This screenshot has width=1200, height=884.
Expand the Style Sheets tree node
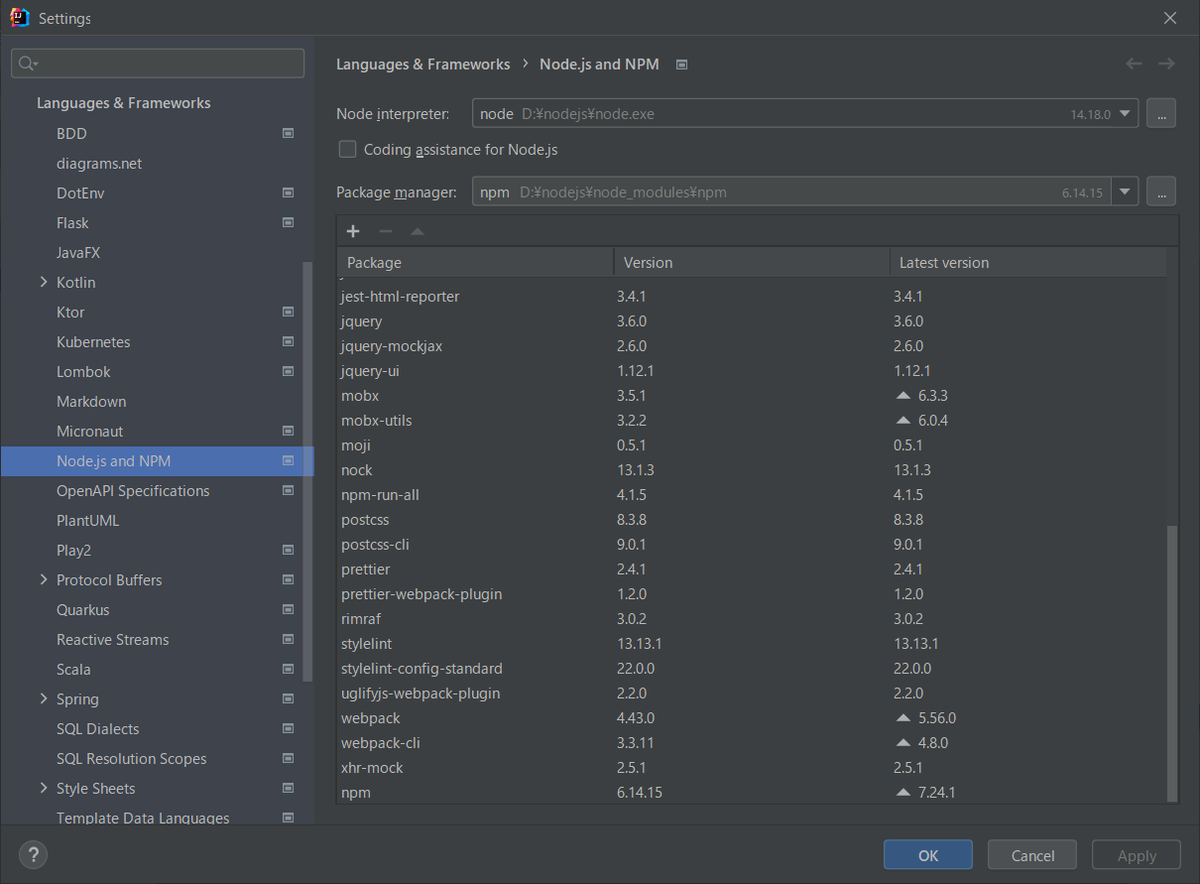coord(43,788)
